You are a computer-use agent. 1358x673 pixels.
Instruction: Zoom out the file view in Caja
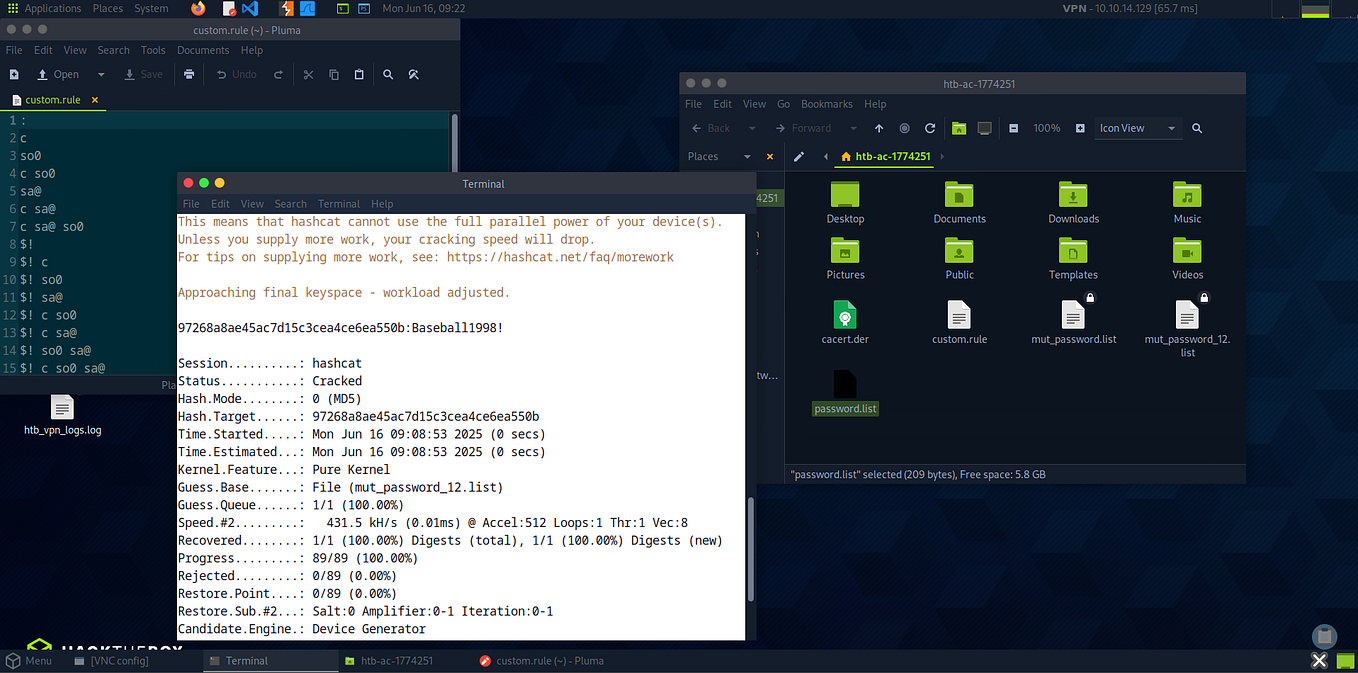coord(1014,128)
